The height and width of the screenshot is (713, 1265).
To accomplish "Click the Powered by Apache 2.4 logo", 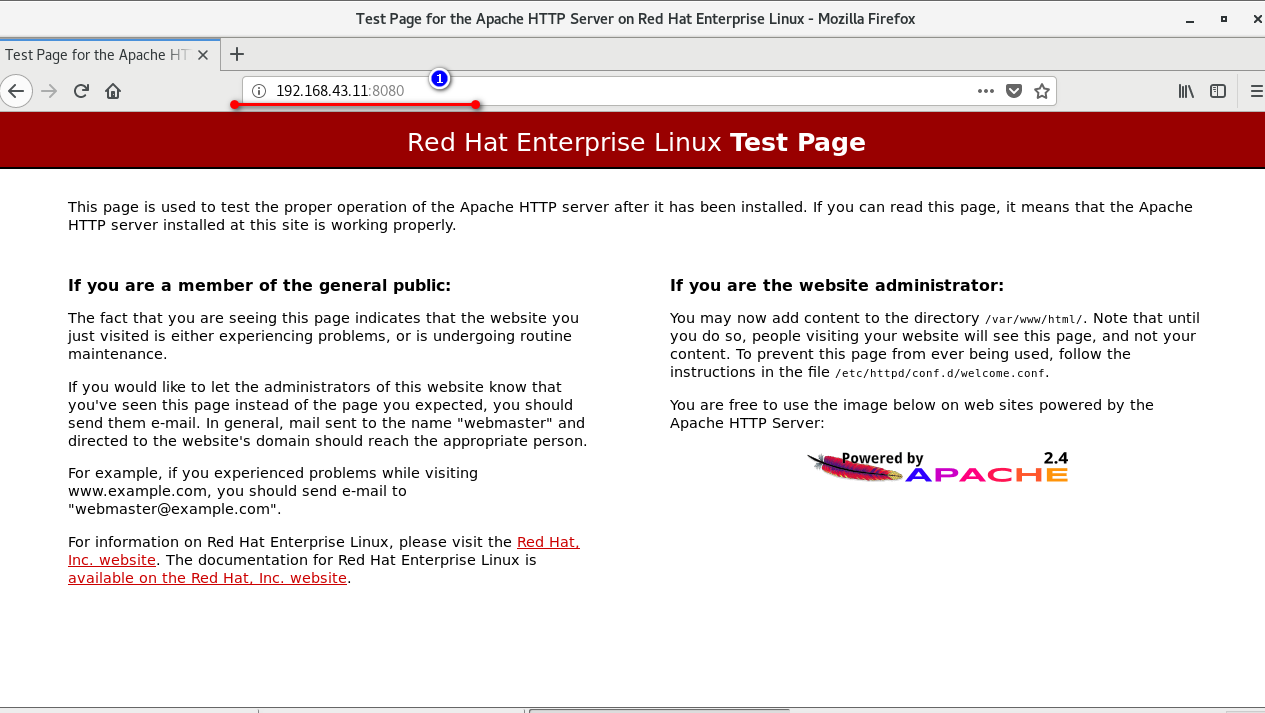I will tap(938, 466).
